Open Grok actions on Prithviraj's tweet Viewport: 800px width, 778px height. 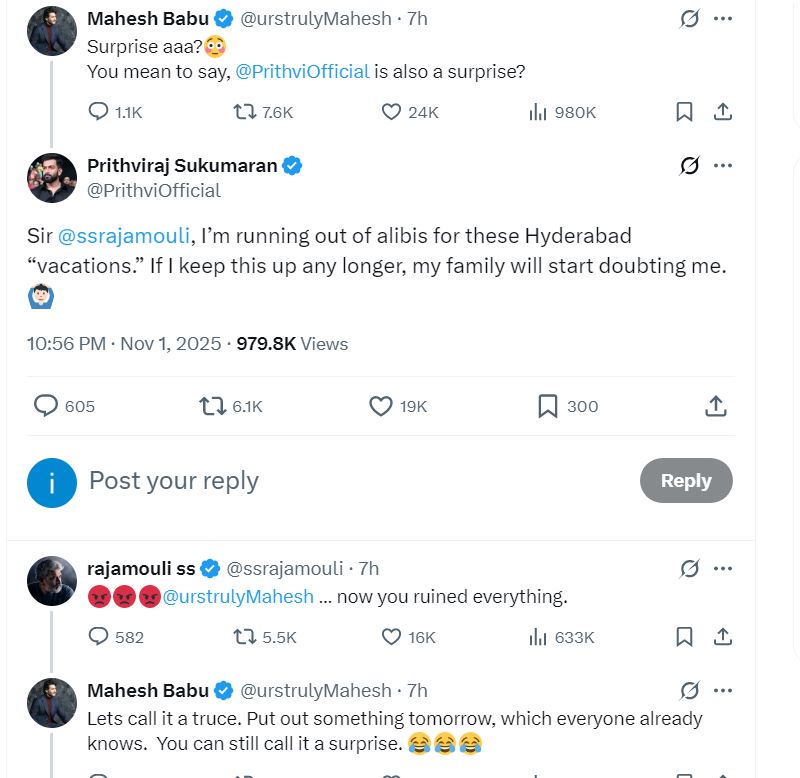coord(688,165)
